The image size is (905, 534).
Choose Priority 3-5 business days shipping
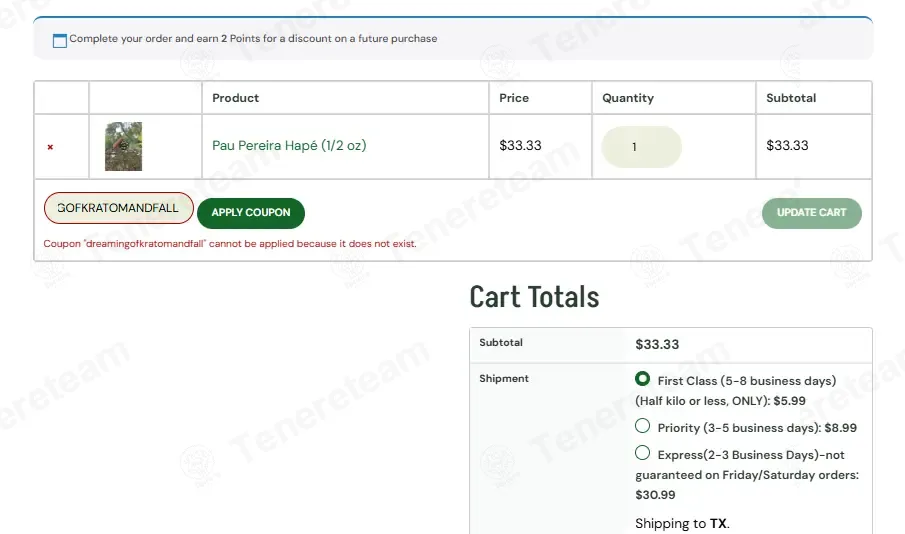point(642,426)
